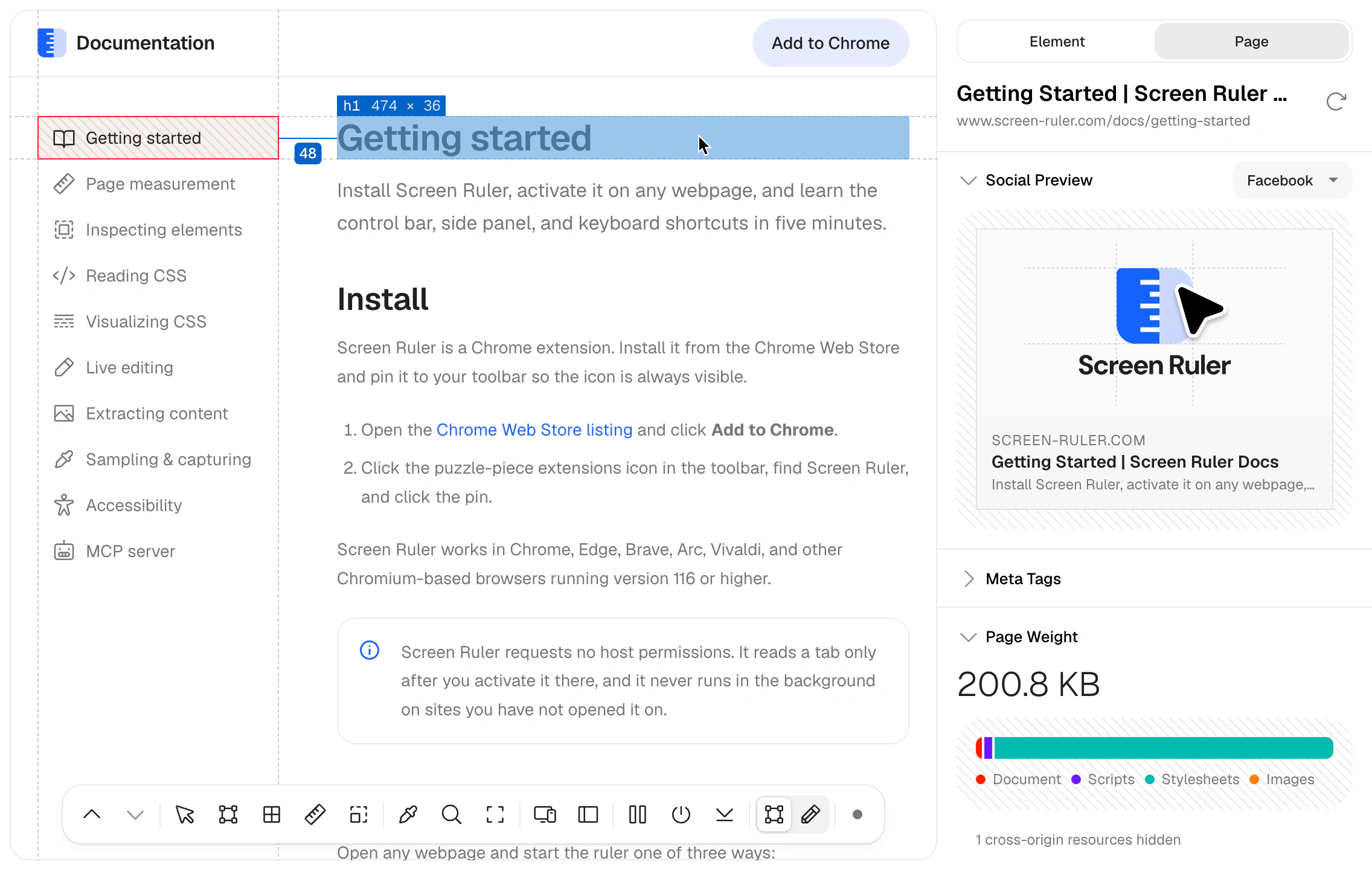Click the down chevron in the control bar
This screenshot has height=870, width=1372.
[135, 814]
